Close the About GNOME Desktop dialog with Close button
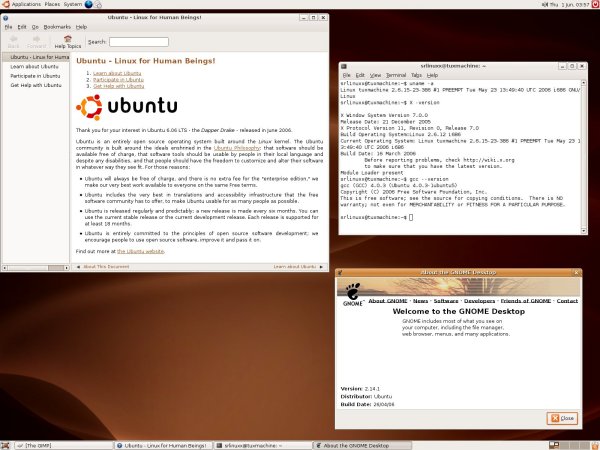The width and height of the screenshot is (600, 450). click(562, 417)
